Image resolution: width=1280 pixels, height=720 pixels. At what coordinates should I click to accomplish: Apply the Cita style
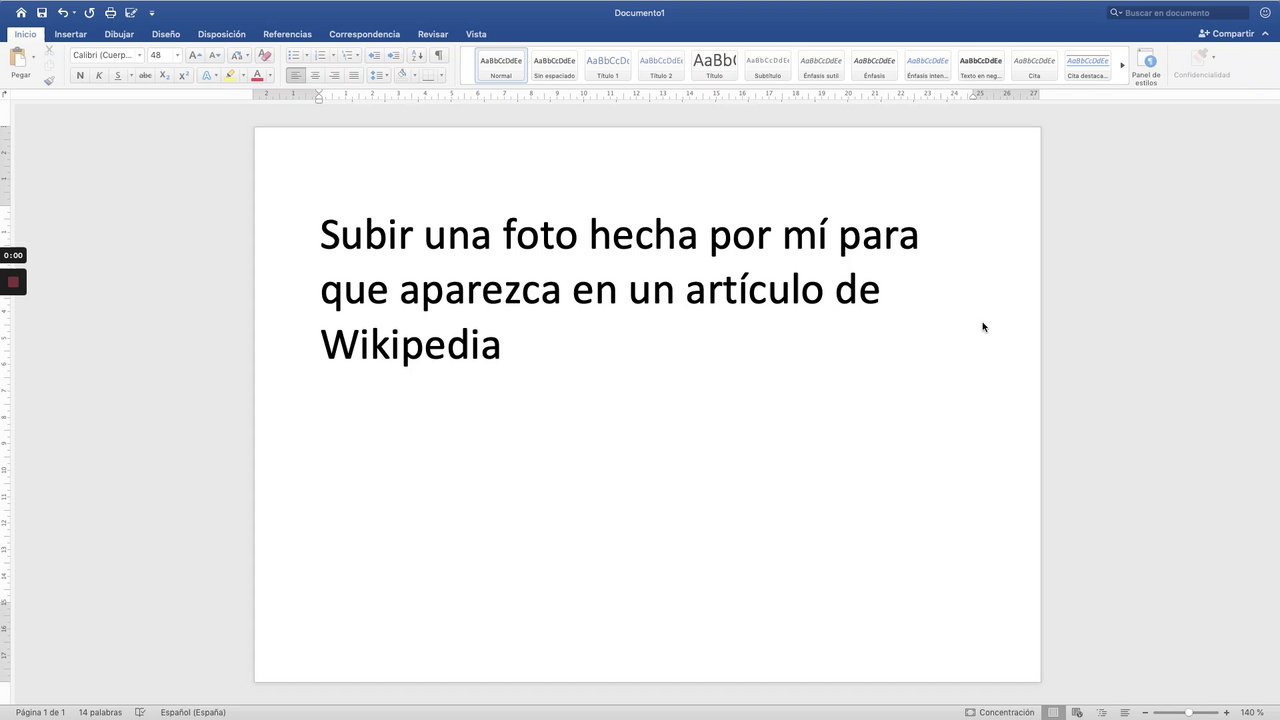coord(1034,66)
